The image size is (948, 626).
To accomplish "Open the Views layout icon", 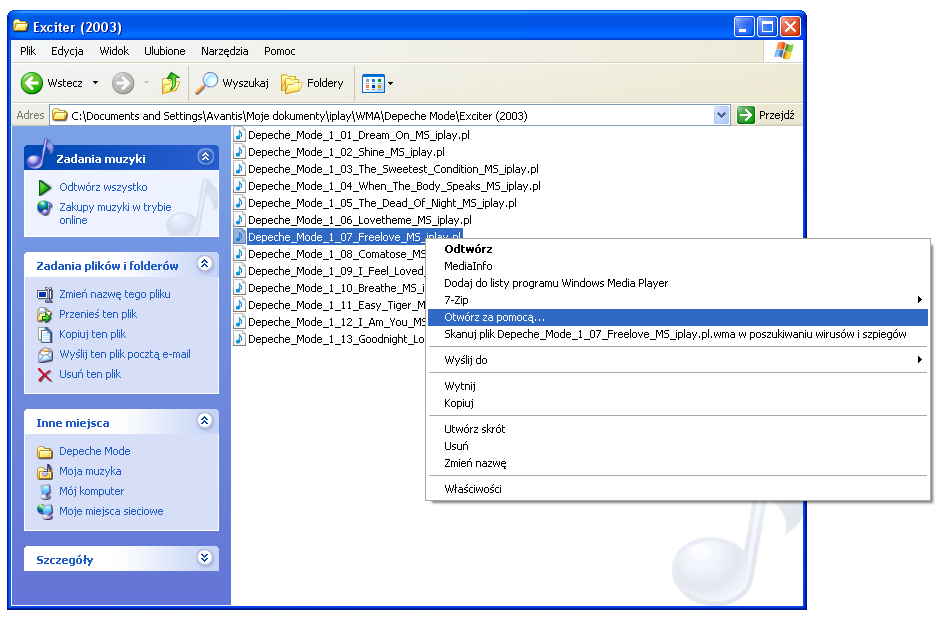I will click(373, 83).
